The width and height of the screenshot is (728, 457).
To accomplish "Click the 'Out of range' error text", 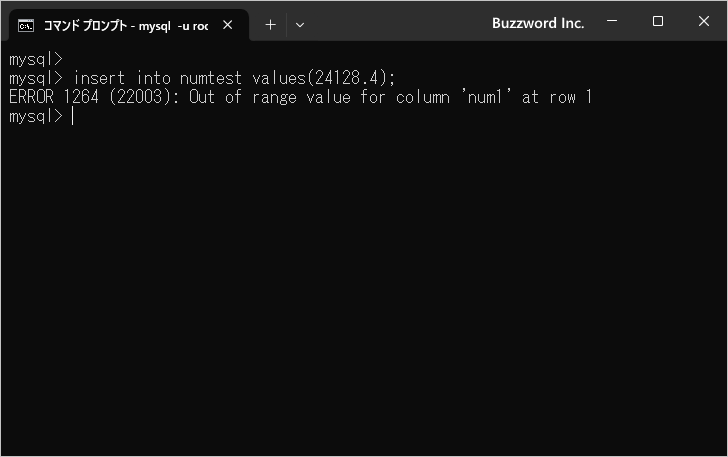I will click(x=243, y=97).
